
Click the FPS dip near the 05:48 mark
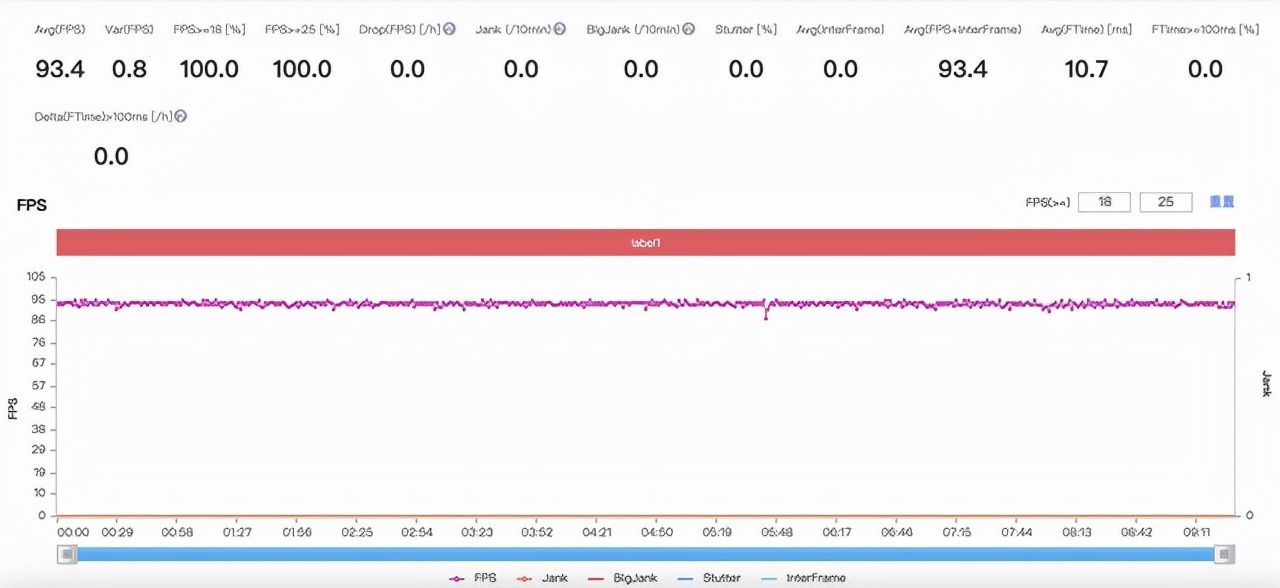[766, 316]
